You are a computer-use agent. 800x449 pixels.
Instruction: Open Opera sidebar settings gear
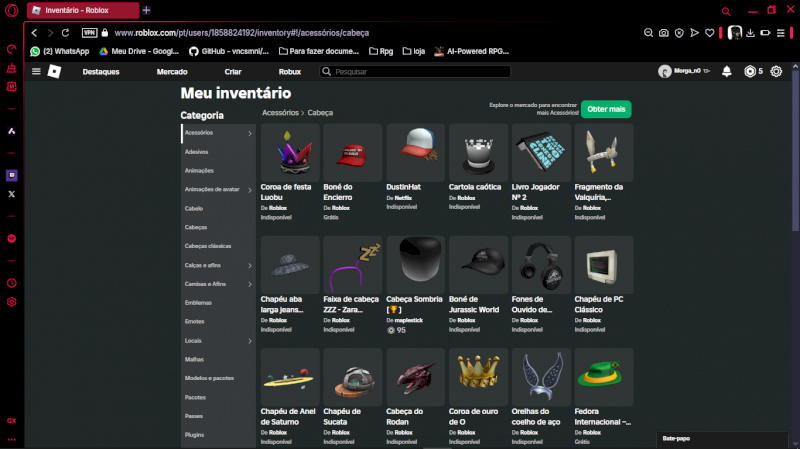point(12,302)
